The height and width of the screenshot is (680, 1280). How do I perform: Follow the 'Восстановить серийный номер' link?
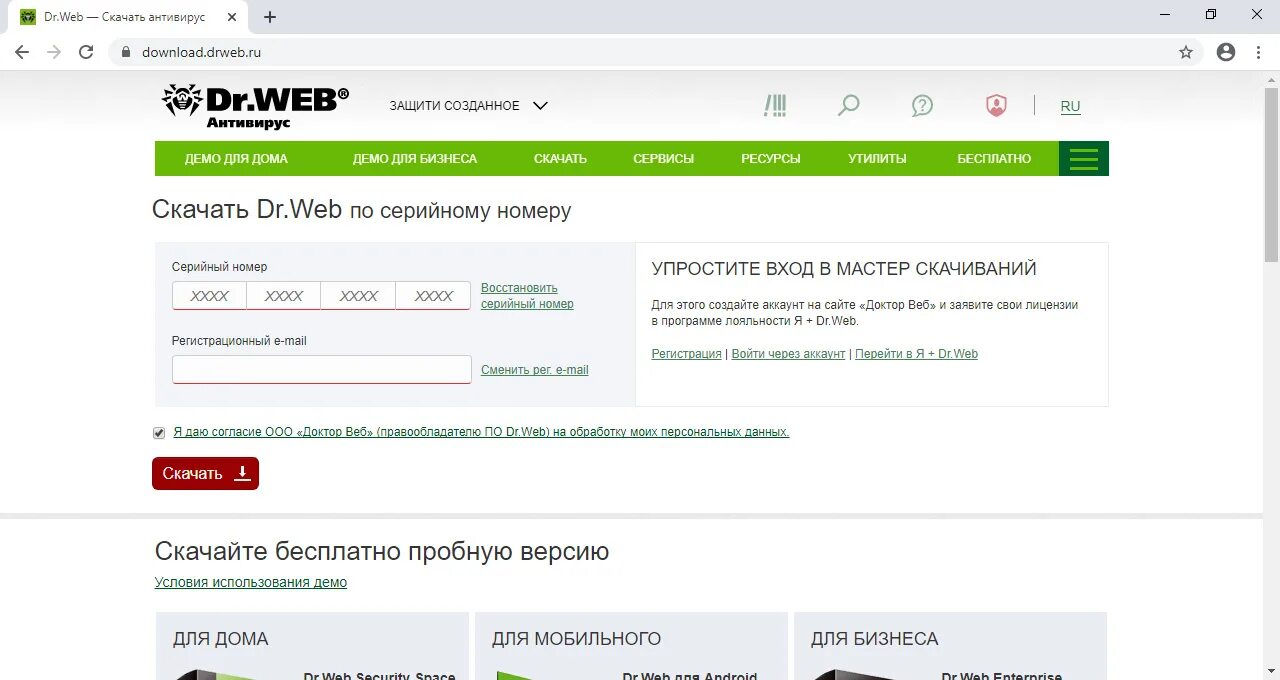point(527,296)
